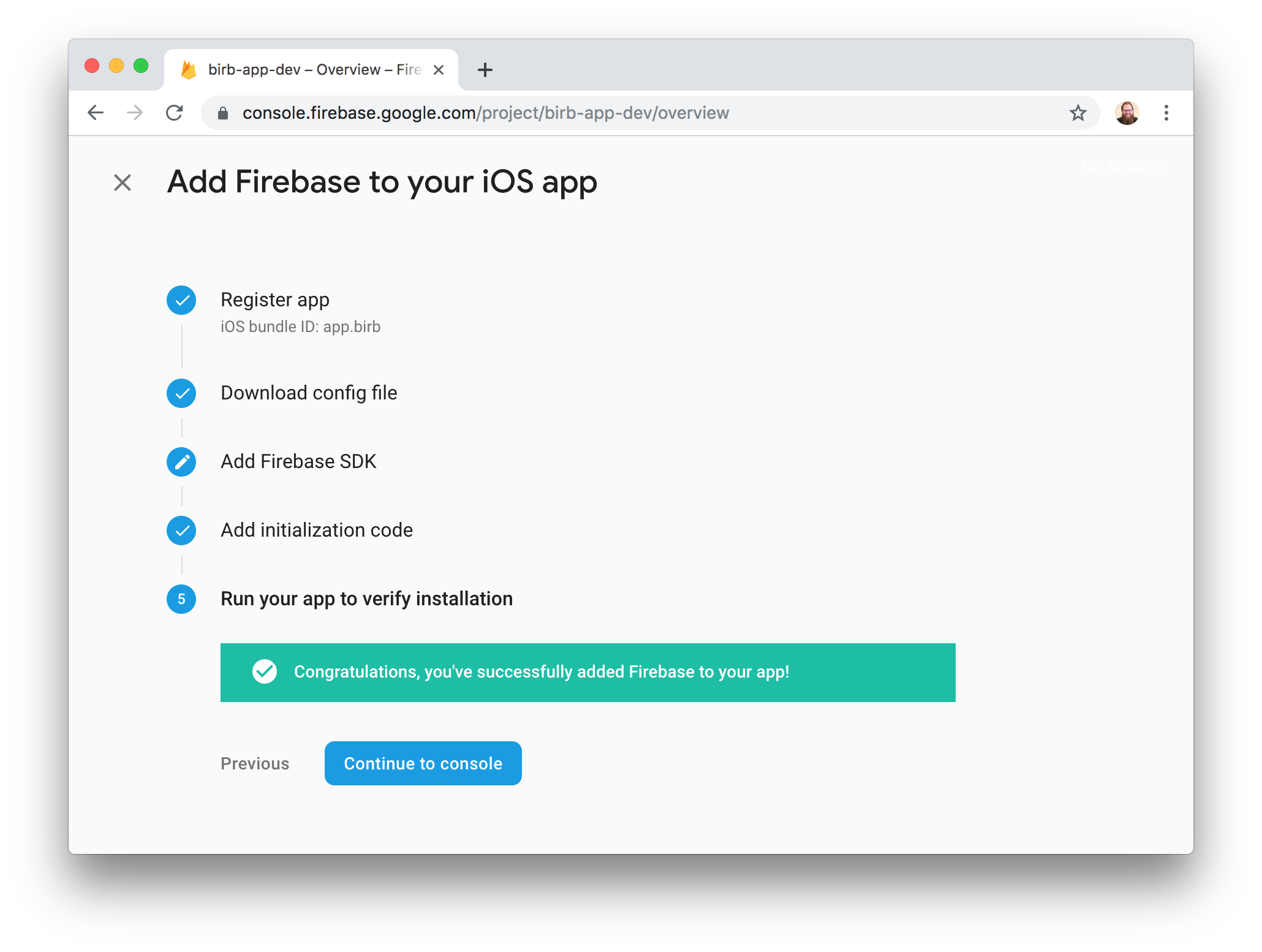
Task: Click the Add initialization code checkmark icon
Action: coord(181,531)
